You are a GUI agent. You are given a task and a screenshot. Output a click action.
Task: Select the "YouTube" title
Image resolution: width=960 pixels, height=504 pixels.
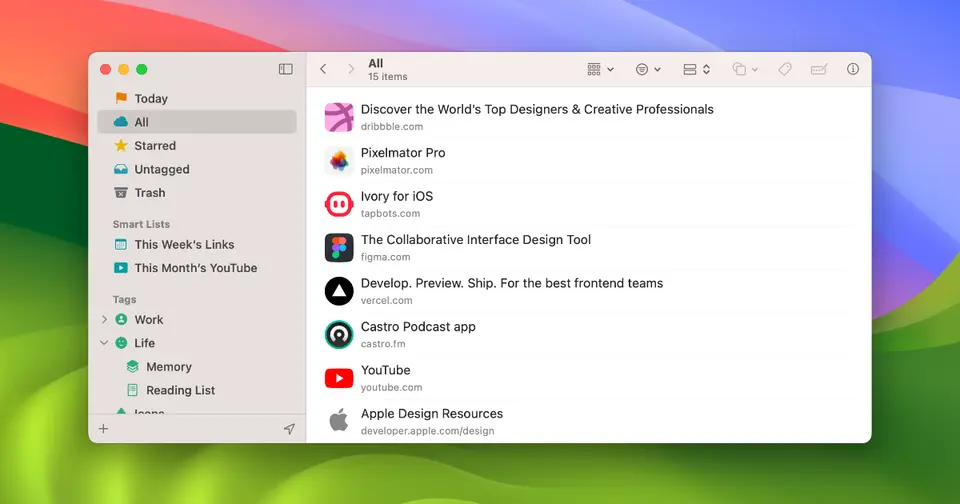pyautogui.click(x=386, y=370)
